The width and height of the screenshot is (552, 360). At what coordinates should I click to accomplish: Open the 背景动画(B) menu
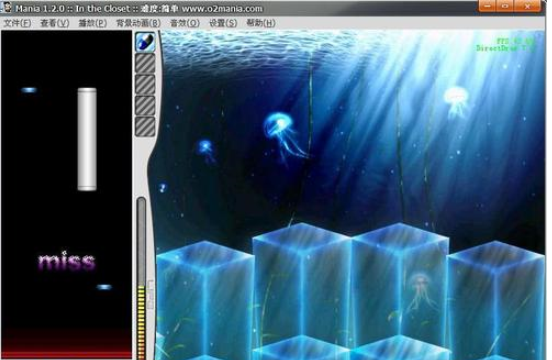(138, 23)
